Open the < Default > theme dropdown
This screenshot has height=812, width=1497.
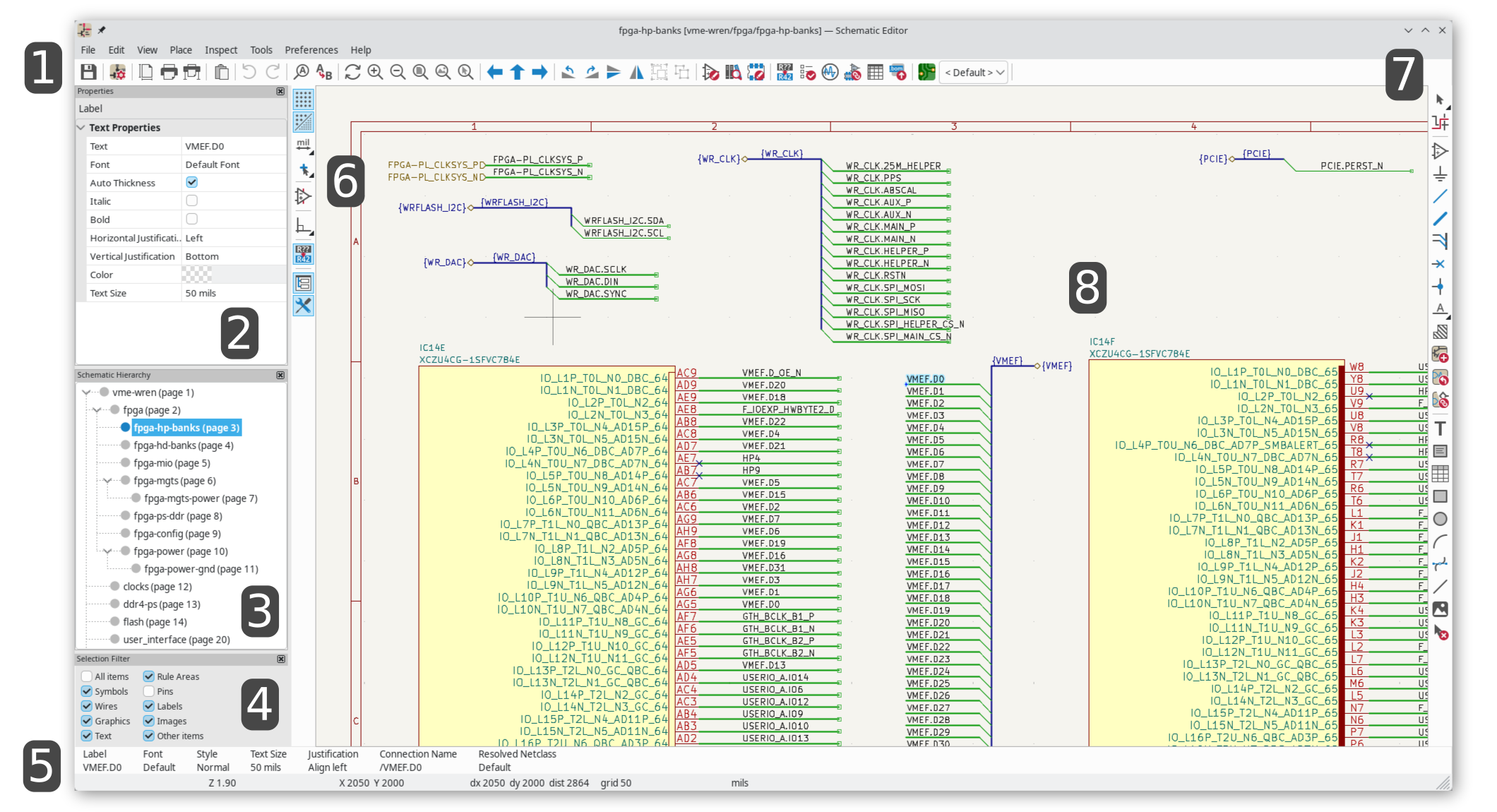973,72
